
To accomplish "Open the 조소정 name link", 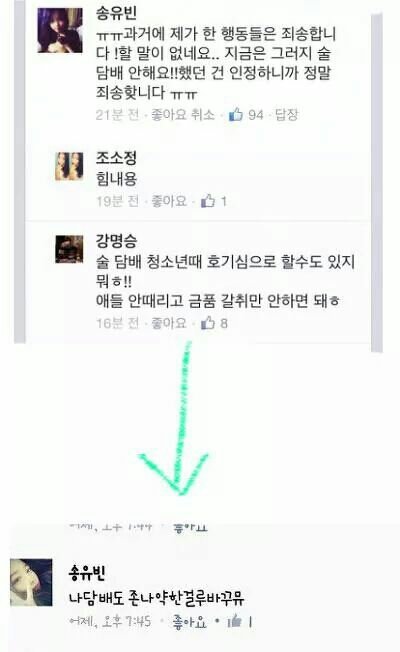I will pyautogui.click(x=116, y=158).
